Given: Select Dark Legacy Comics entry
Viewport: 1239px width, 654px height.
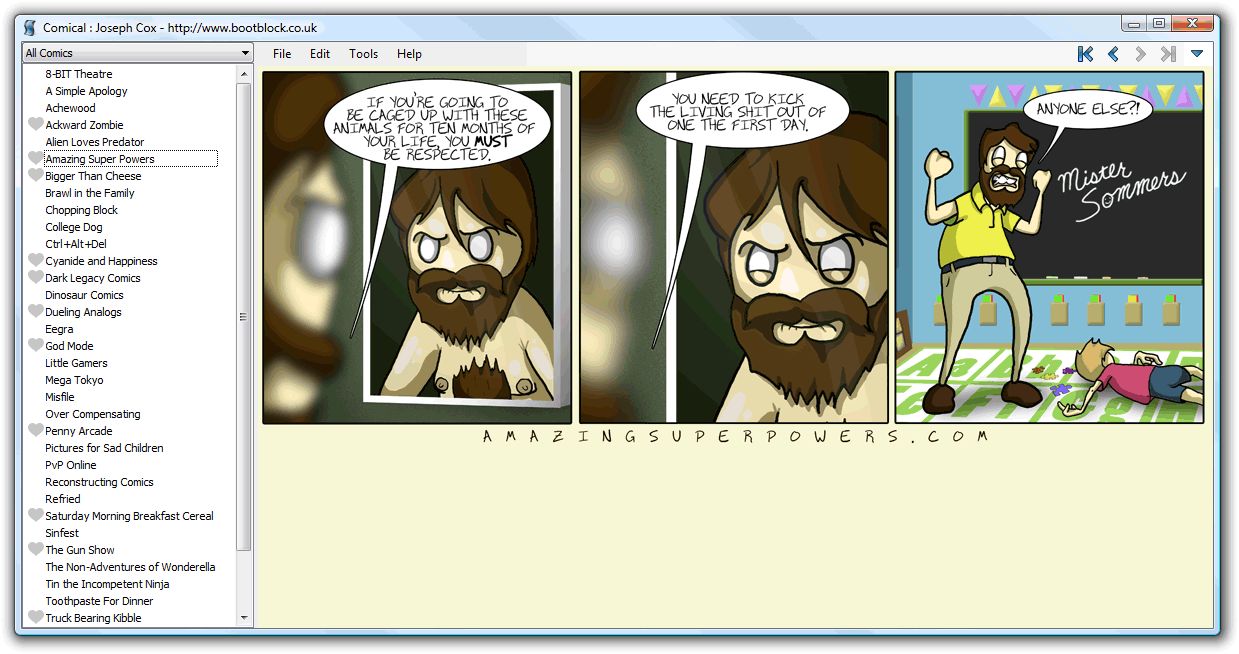Looking at the screenshot, I should (93, 278).
